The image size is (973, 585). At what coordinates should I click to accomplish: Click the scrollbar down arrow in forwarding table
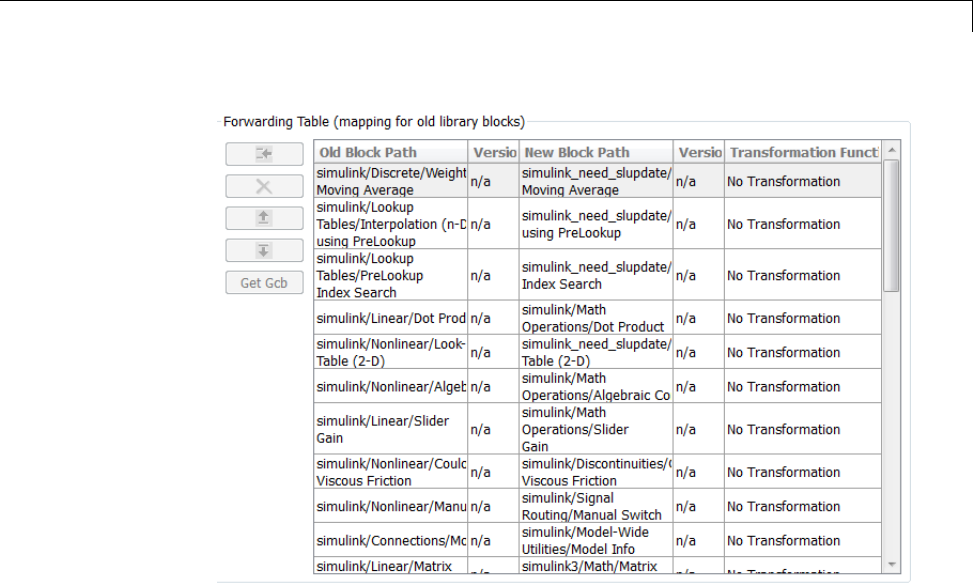(x=892, y=565)
